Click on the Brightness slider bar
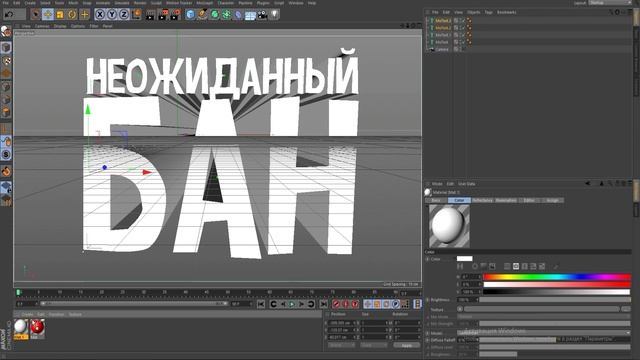The image size is (640, 360). coord(555,300)
